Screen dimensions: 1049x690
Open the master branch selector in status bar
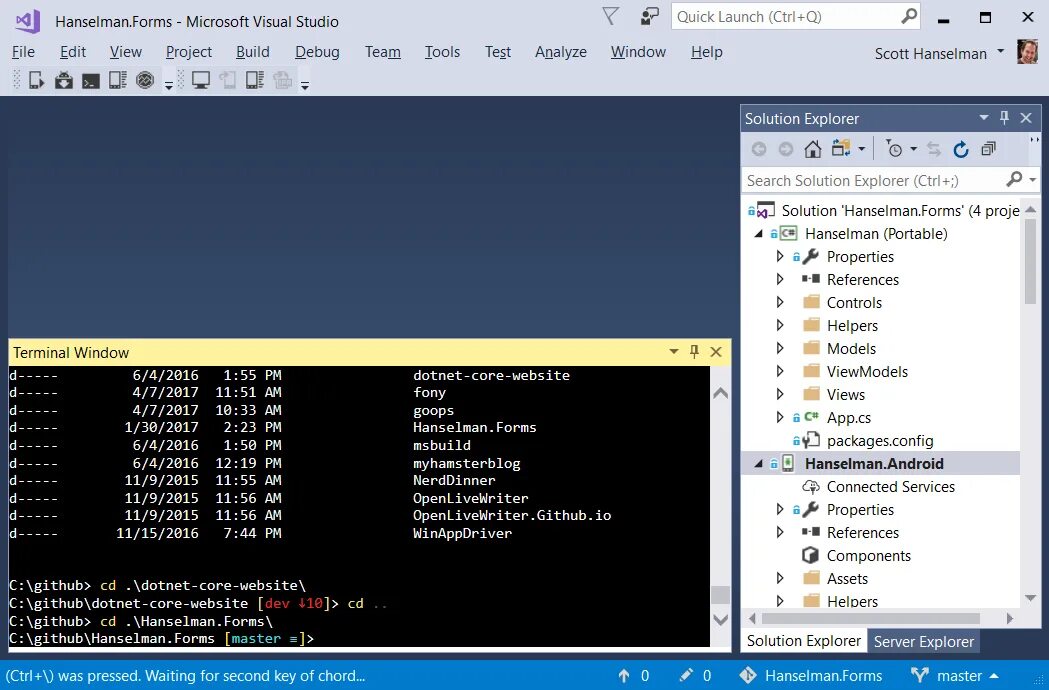955,675
